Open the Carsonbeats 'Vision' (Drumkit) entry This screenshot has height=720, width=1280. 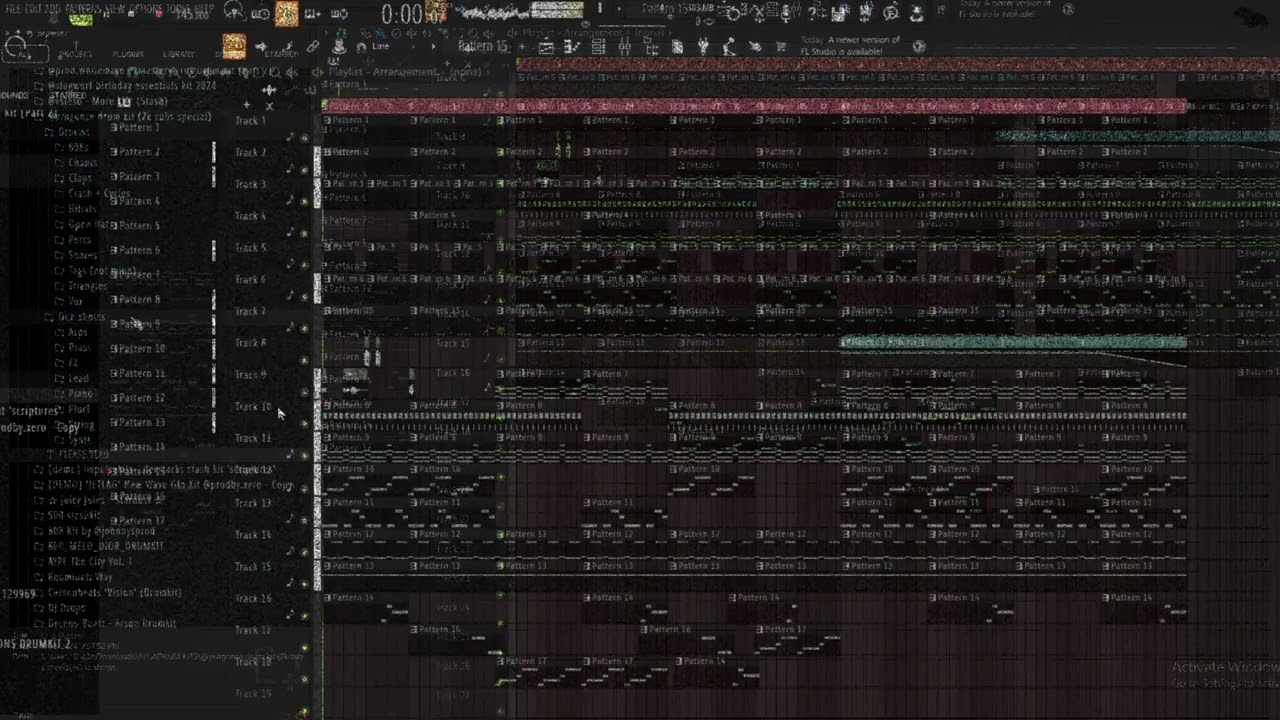click(x=114, y=592)
